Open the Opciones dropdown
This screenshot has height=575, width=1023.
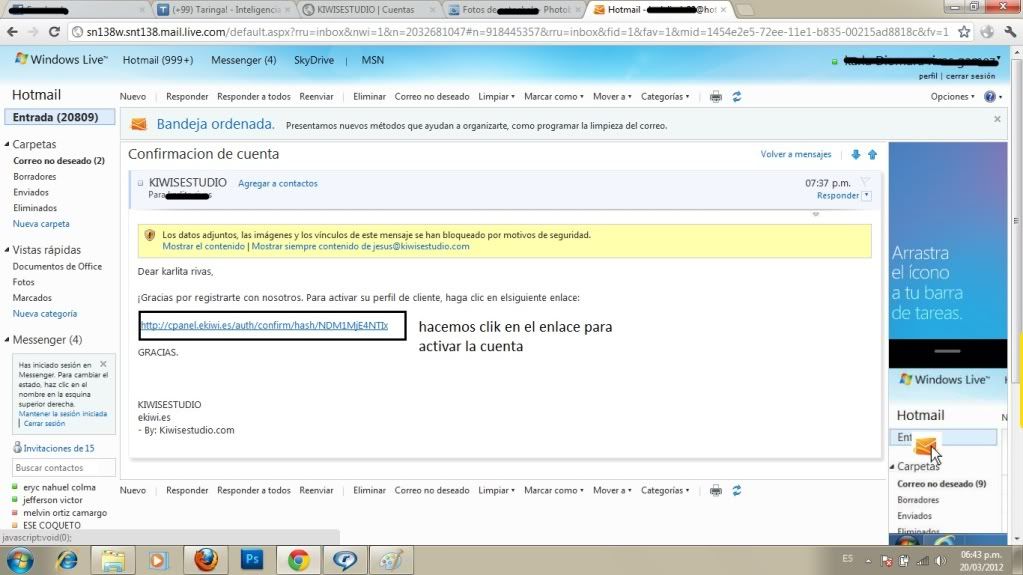click(953, 97)
